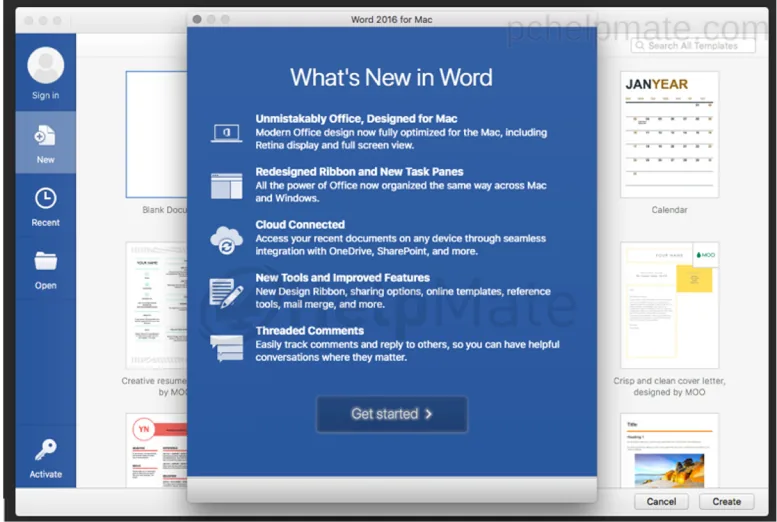Open the Recent clock icon
The image size is (777, 522).
pos(46,198)
